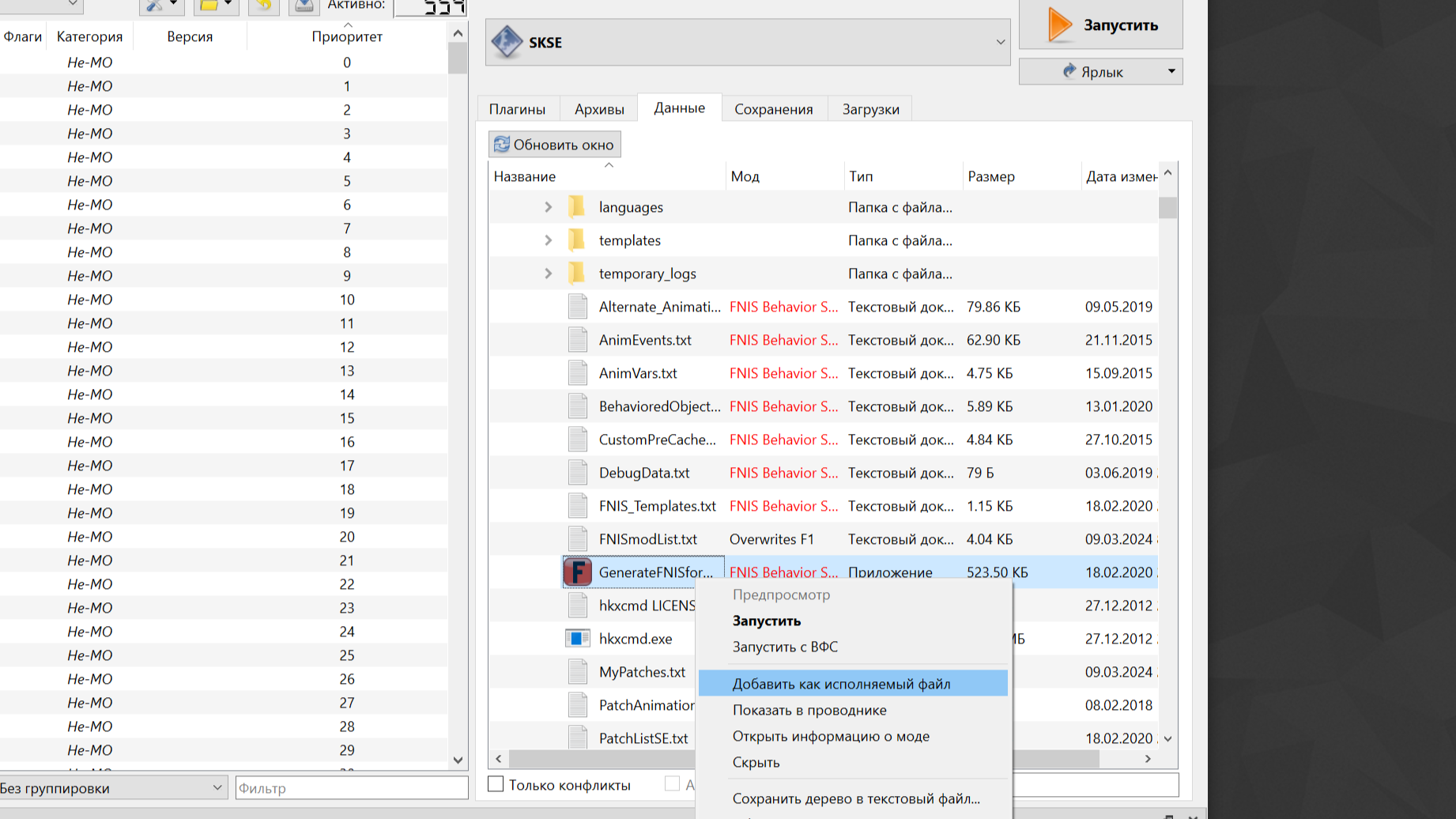Click the backup drive toolbar icon
Viewport: 1456px width, 819px height.
(x=304, y=6)
